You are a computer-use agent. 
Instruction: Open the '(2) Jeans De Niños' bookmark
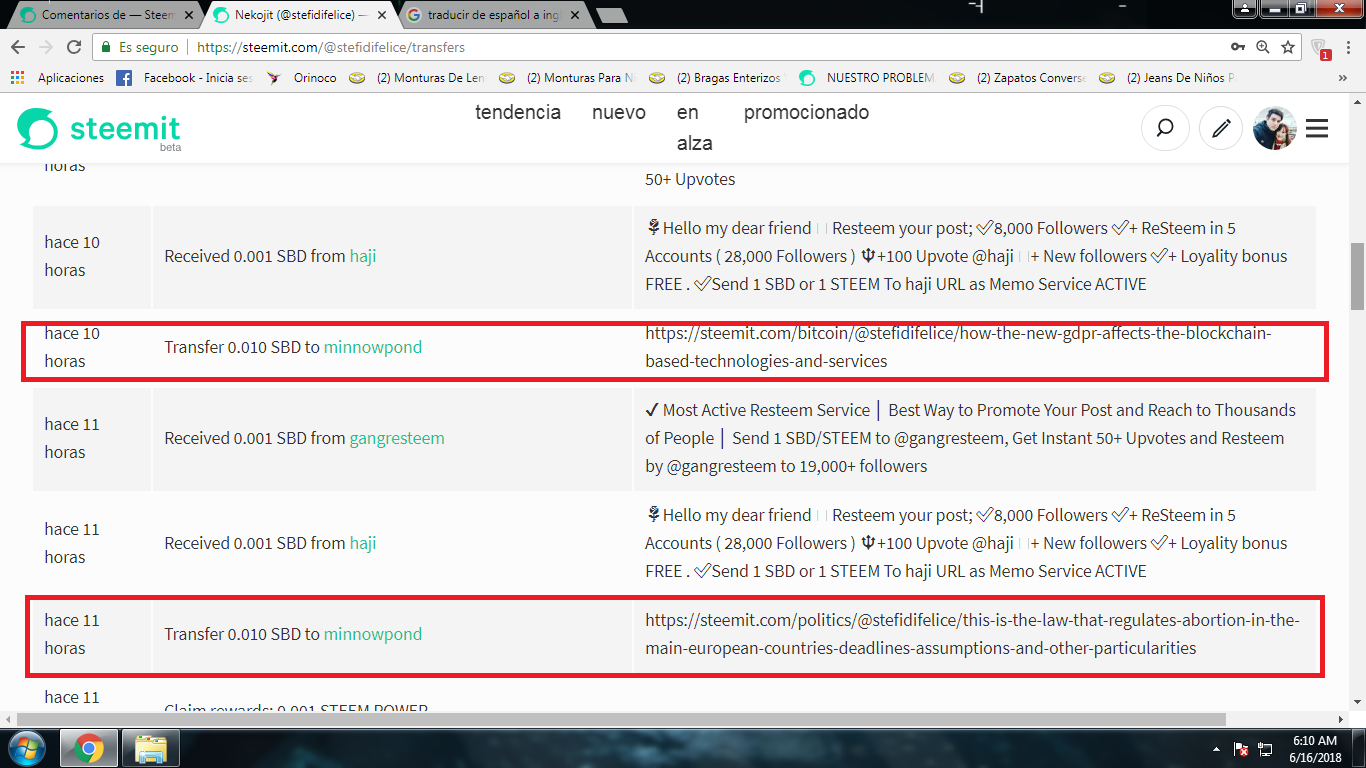click(1168, 78)
